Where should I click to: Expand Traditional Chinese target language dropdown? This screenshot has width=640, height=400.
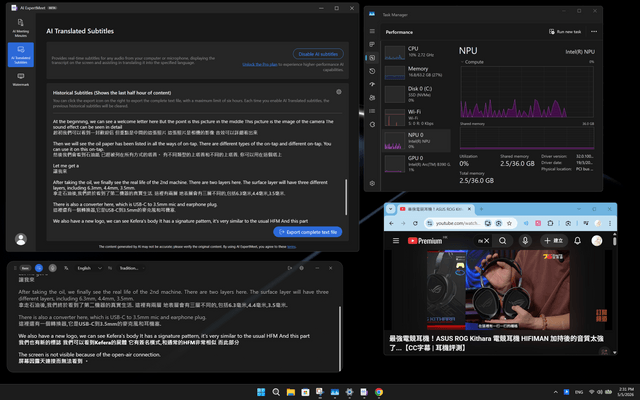(x=131, y=268)
